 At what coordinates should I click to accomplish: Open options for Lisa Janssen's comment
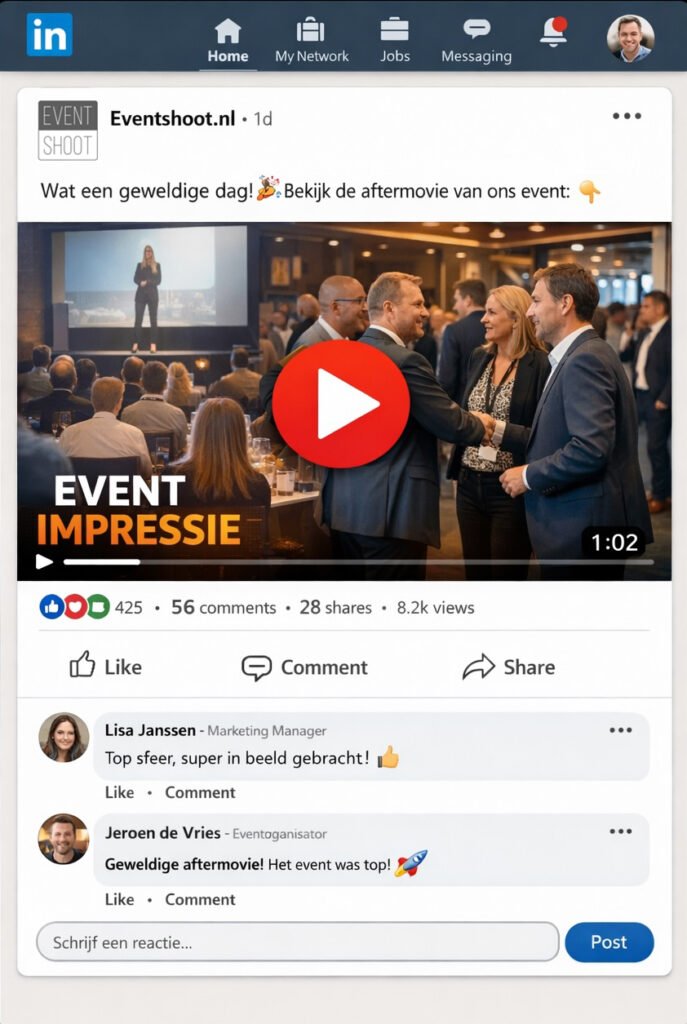[x=620, y=730]
